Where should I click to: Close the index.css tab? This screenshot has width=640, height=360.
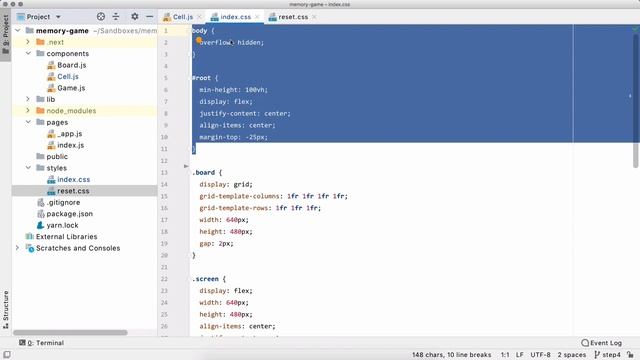pyautogui.click(x=257, y=17)
